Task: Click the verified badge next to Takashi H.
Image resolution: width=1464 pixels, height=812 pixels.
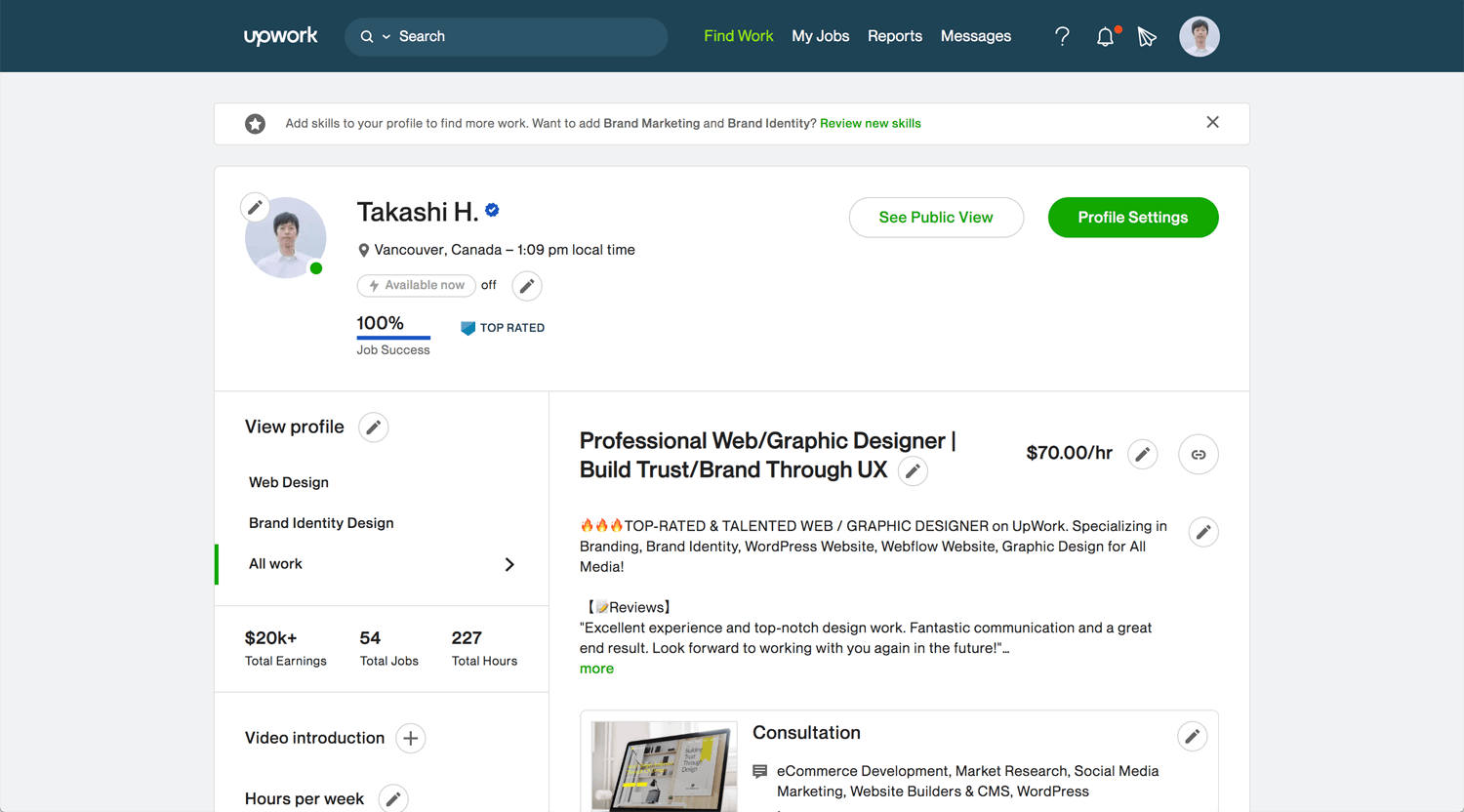Action: (x=492, y=210)
